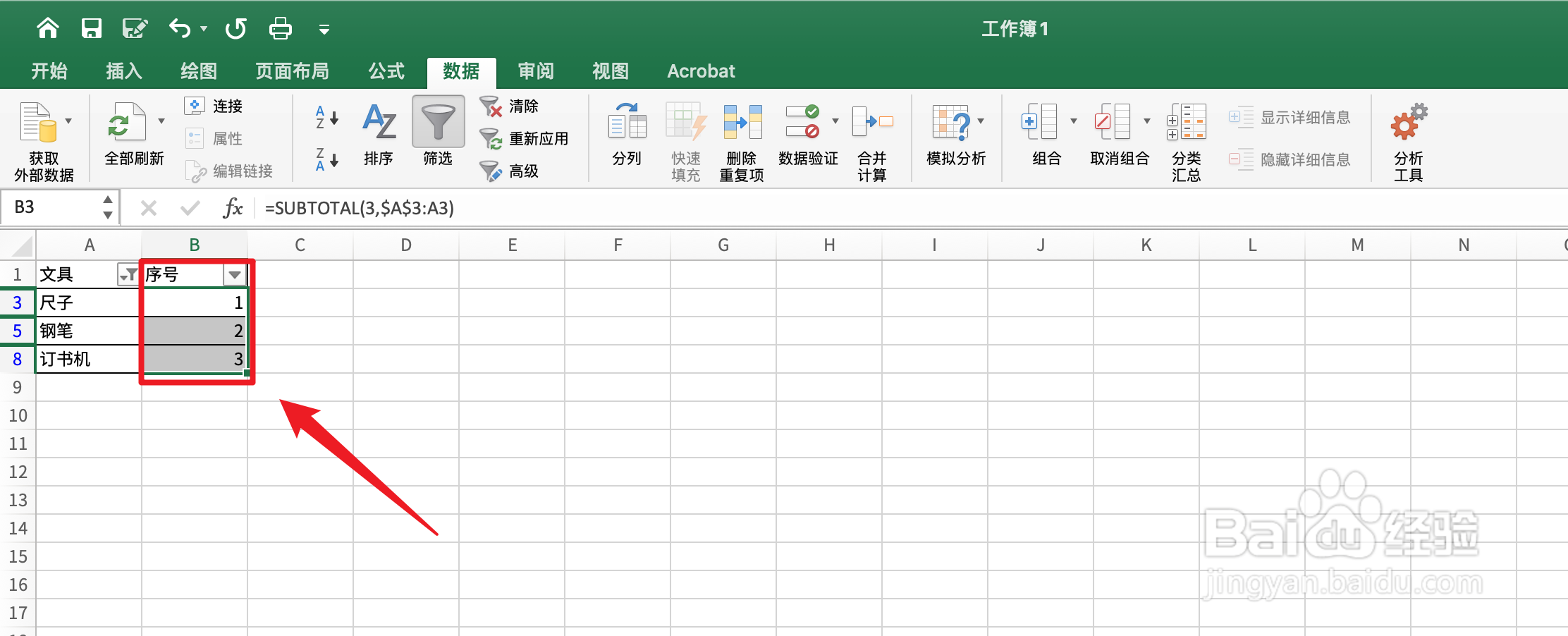Open 连接 connections
Screen dimensions: 1568x636
point(214,106)
